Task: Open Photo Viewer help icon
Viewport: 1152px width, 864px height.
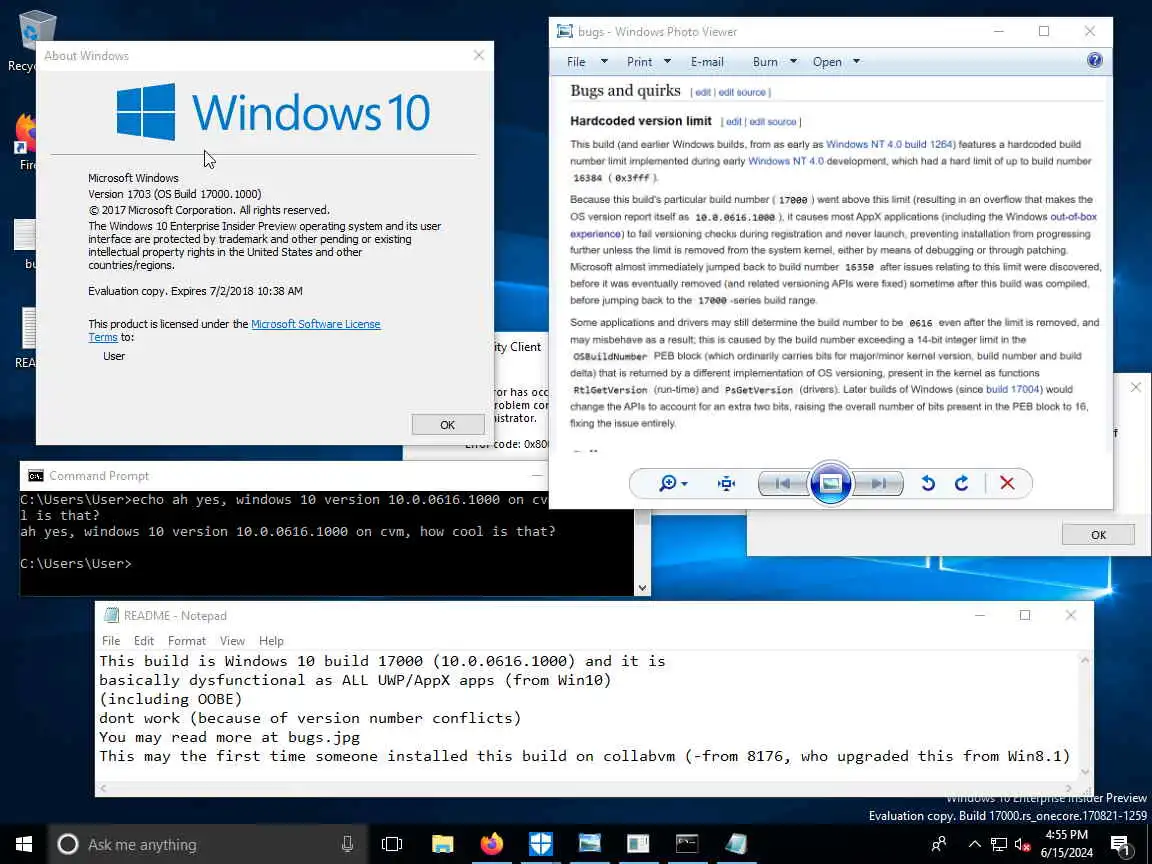Action: pyautogui.click(x=1094, y=60)
